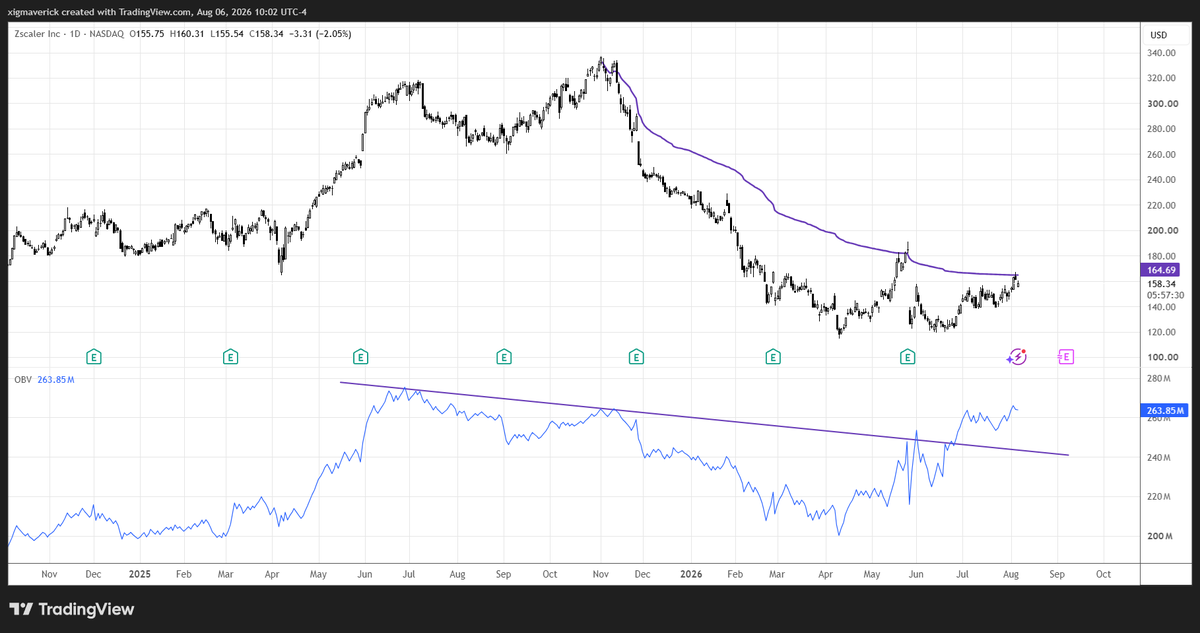
Task: Click the USD currency label
Action: coord(1159,35)
